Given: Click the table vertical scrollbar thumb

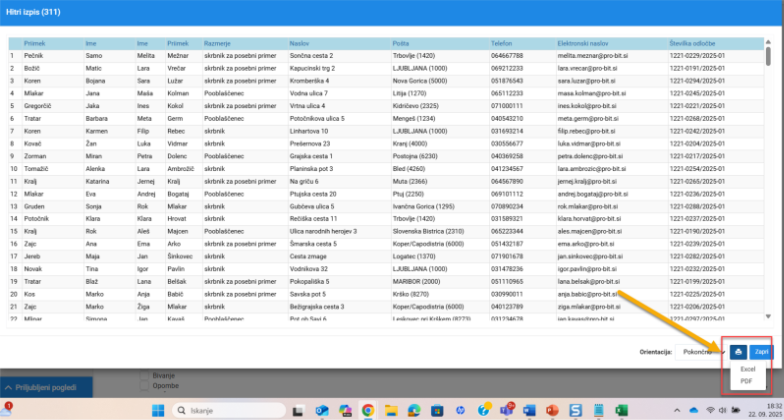Looking at the screenshot, I should 768,56.
